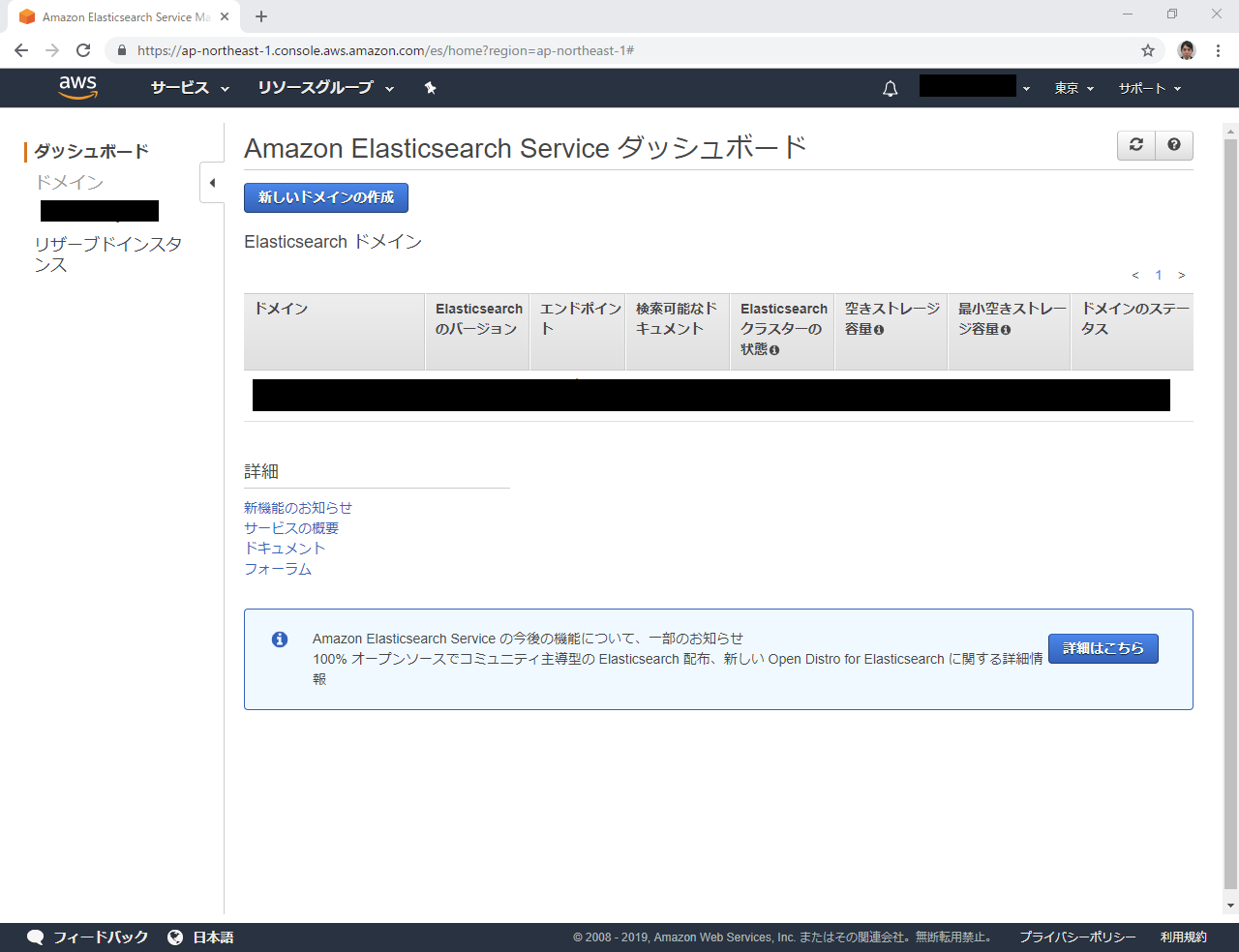
Task: Open フォーラム link
Action: pyautogui.click(x=278, y=569)
